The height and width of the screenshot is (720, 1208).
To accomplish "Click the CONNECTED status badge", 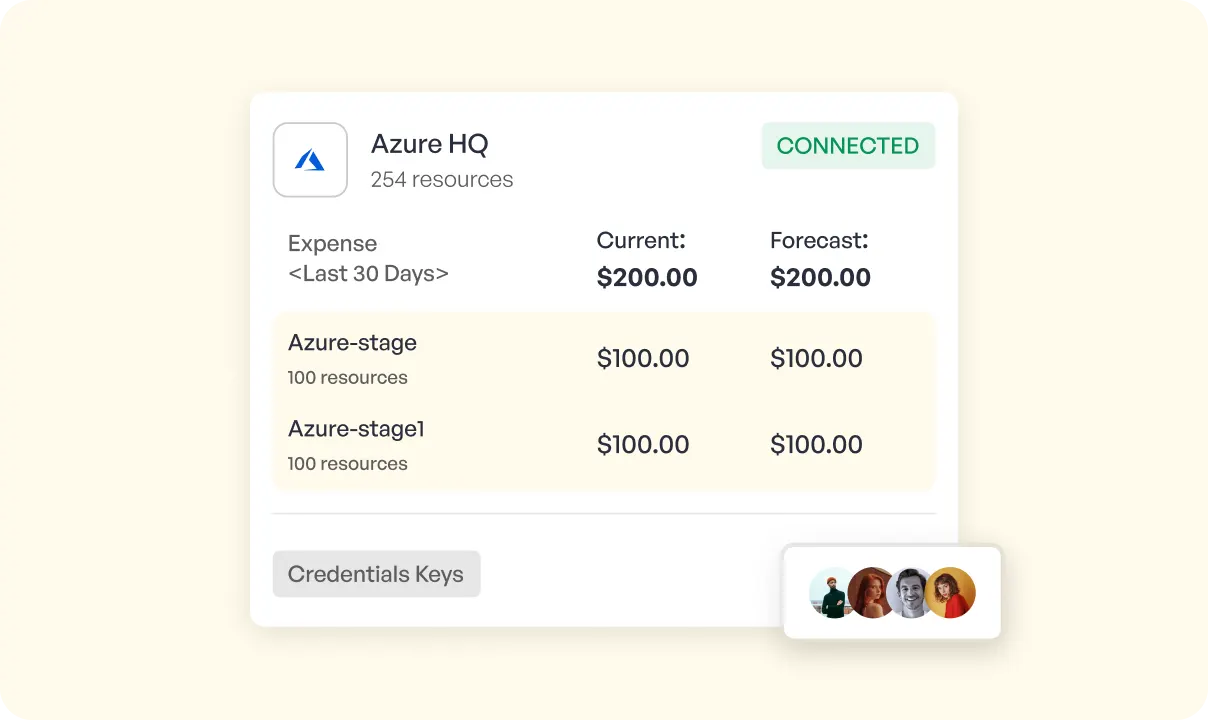I will 848,146.
